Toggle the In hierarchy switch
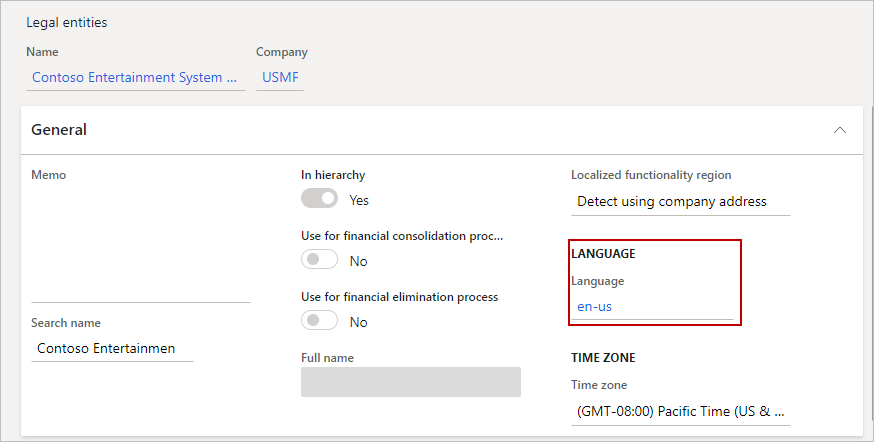Viewport: 874px width, 442px height. (x=320, y=199)
